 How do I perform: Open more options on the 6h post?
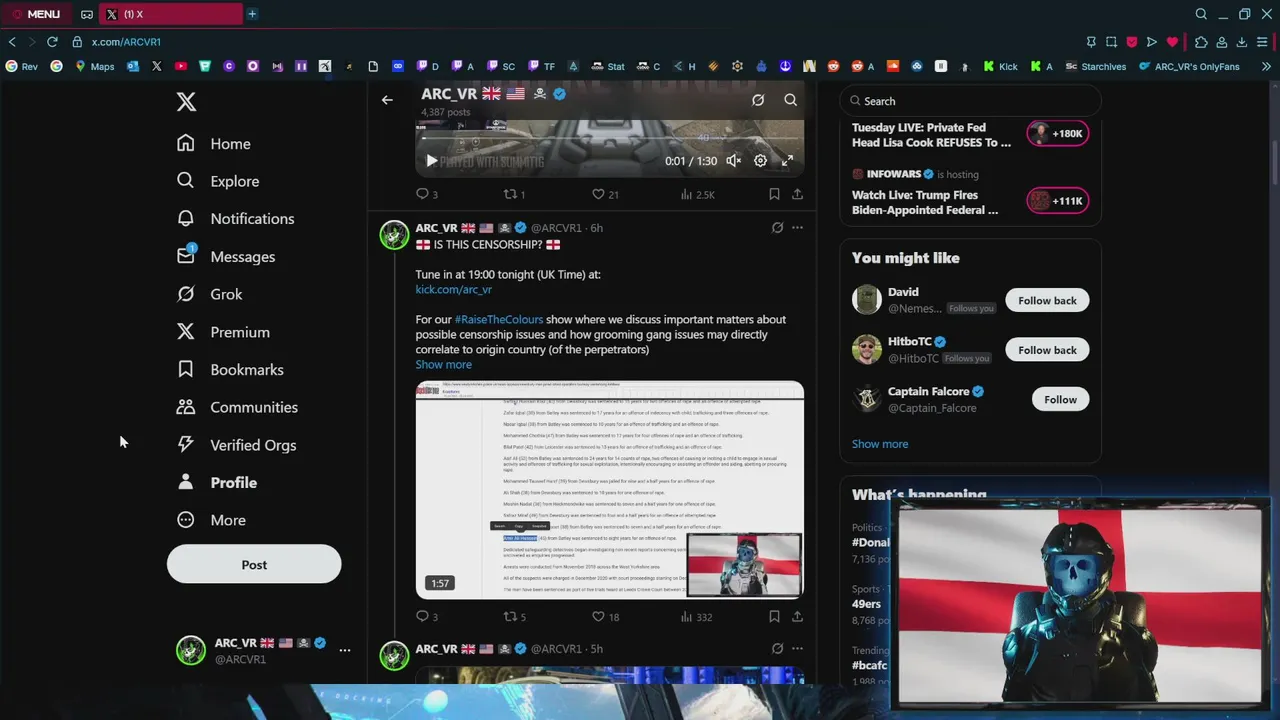(797, 228)
